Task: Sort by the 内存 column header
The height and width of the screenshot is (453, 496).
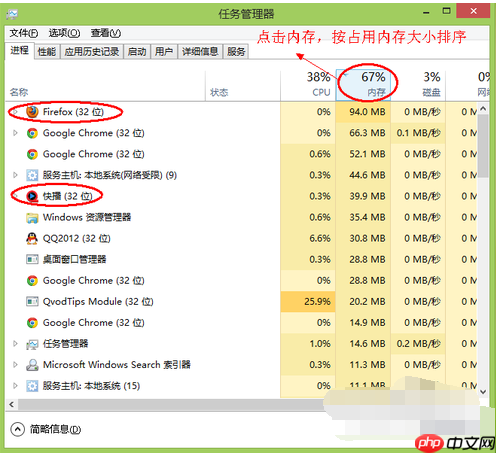Action: click(363, 85)
